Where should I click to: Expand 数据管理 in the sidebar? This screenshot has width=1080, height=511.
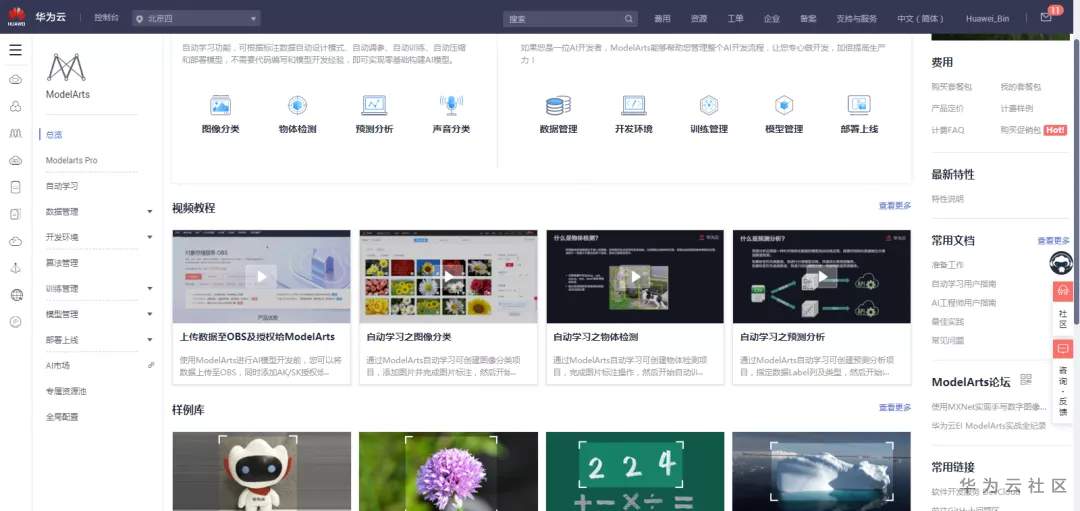149,211
